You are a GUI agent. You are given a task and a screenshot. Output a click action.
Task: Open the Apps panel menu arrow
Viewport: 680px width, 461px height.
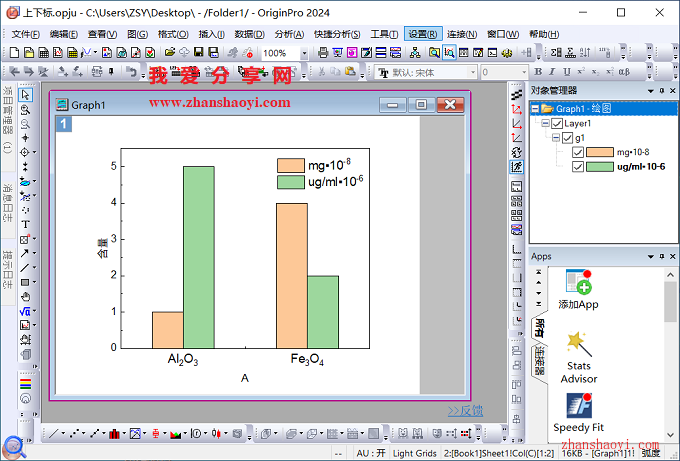[651, 256]
